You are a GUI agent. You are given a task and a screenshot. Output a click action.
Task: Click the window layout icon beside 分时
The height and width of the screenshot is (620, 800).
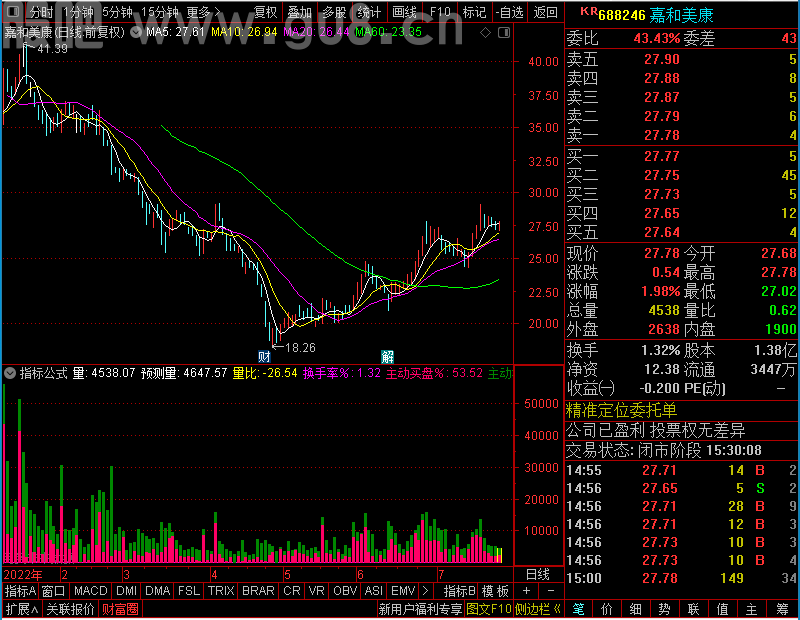point(14,12)
